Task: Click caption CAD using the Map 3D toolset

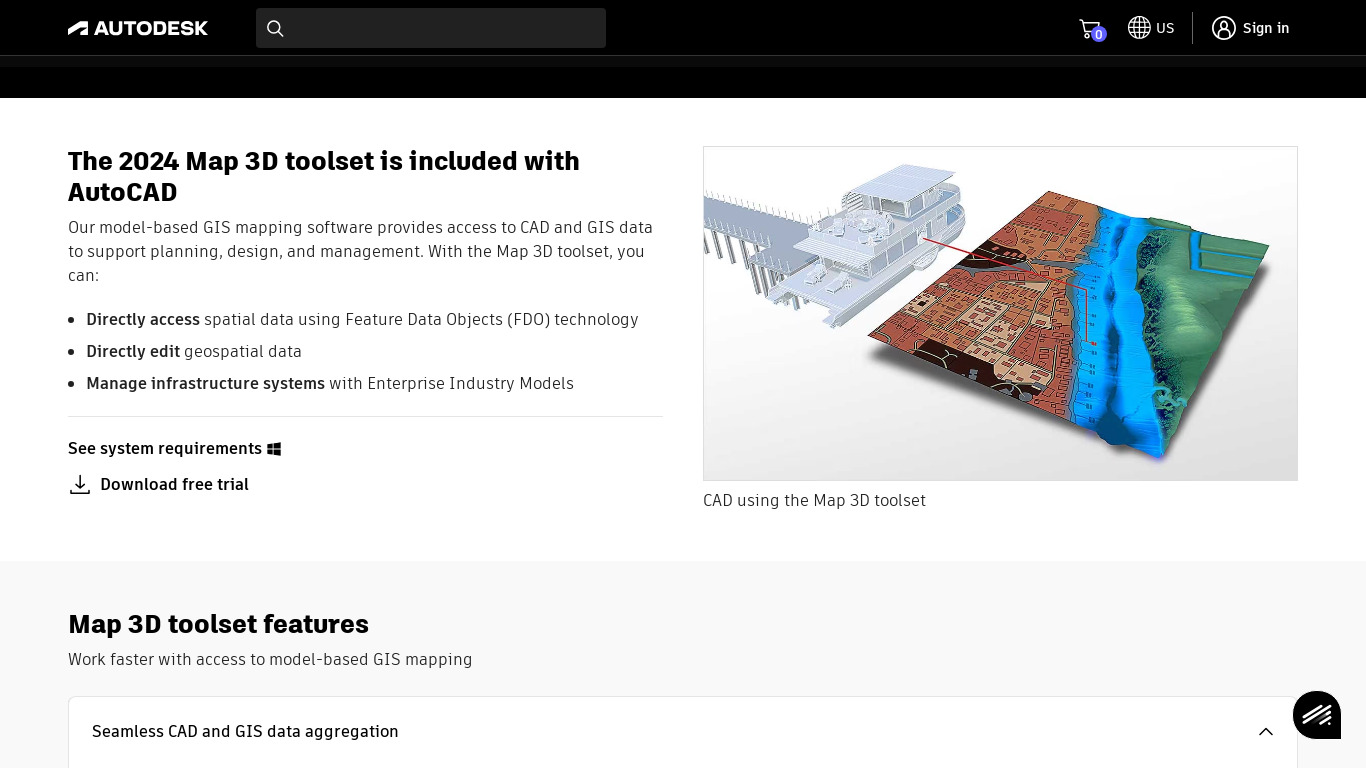Action: click(x=814, y=500)
